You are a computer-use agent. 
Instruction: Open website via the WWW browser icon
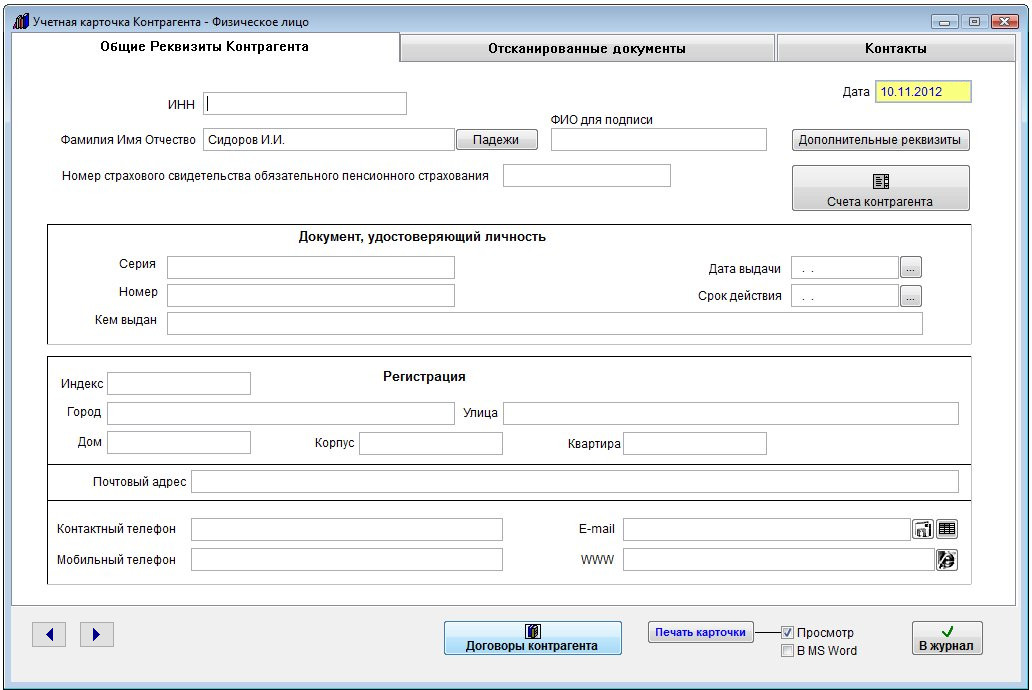pyautogui.click(x=947, y=560)
